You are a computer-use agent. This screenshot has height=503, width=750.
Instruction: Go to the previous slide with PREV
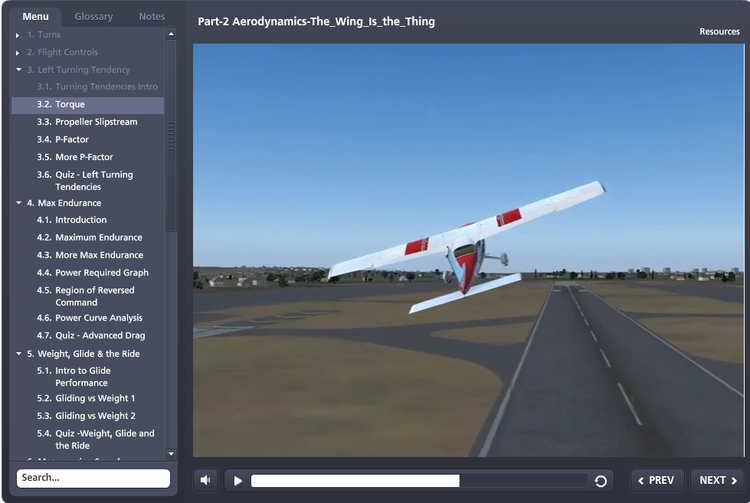point(657,480)
